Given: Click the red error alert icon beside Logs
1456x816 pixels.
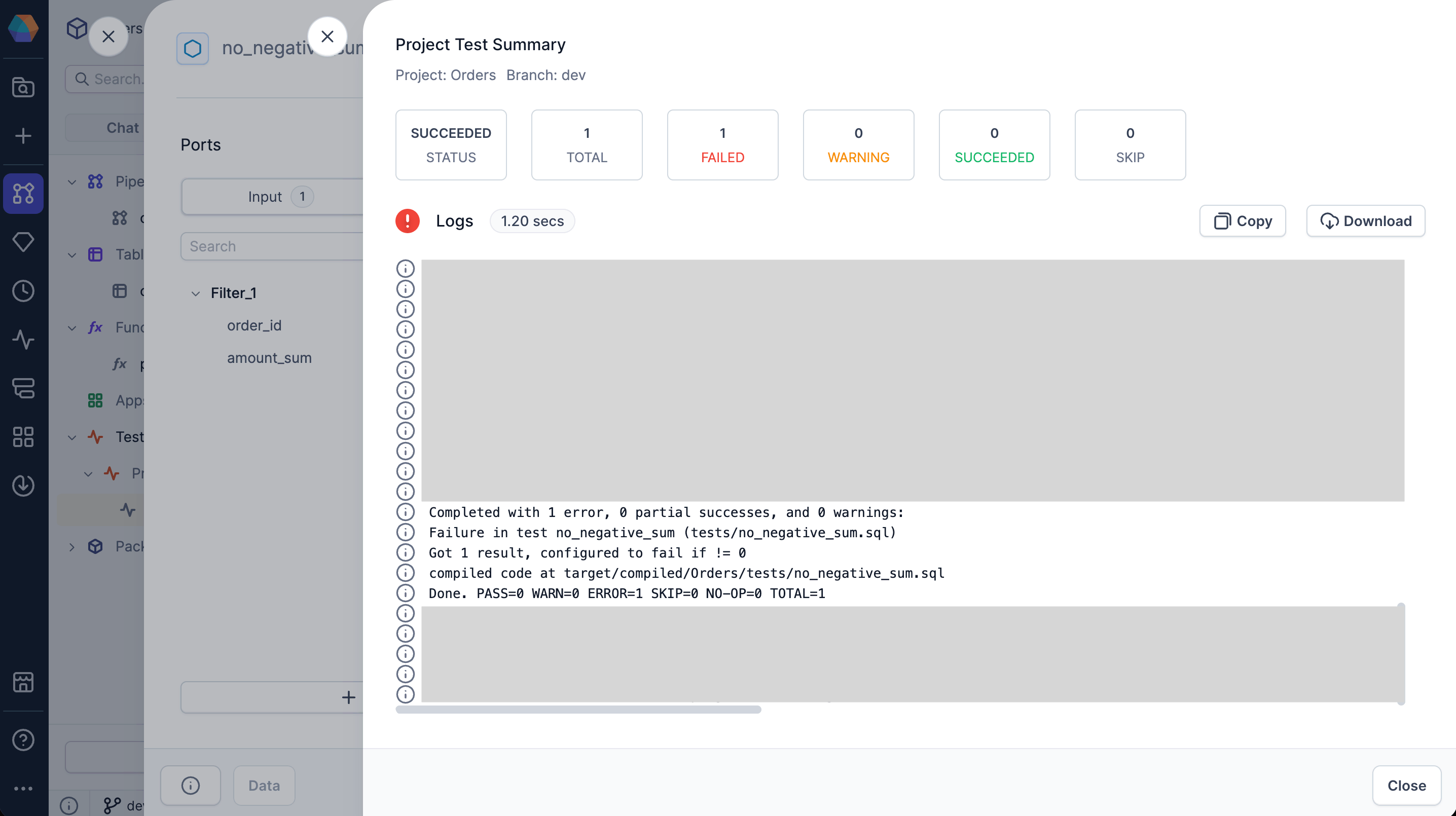Looking at the screenshot, I should 407,221.
